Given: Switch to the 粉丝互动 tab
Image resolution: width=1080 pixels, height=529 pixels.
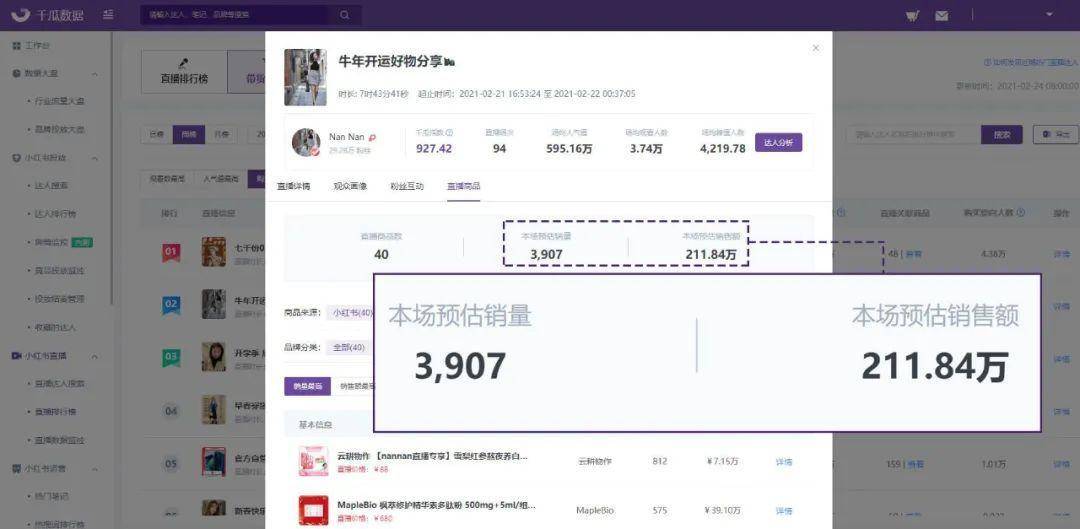Looking at the screenshot, I should [x=406, y=186].
